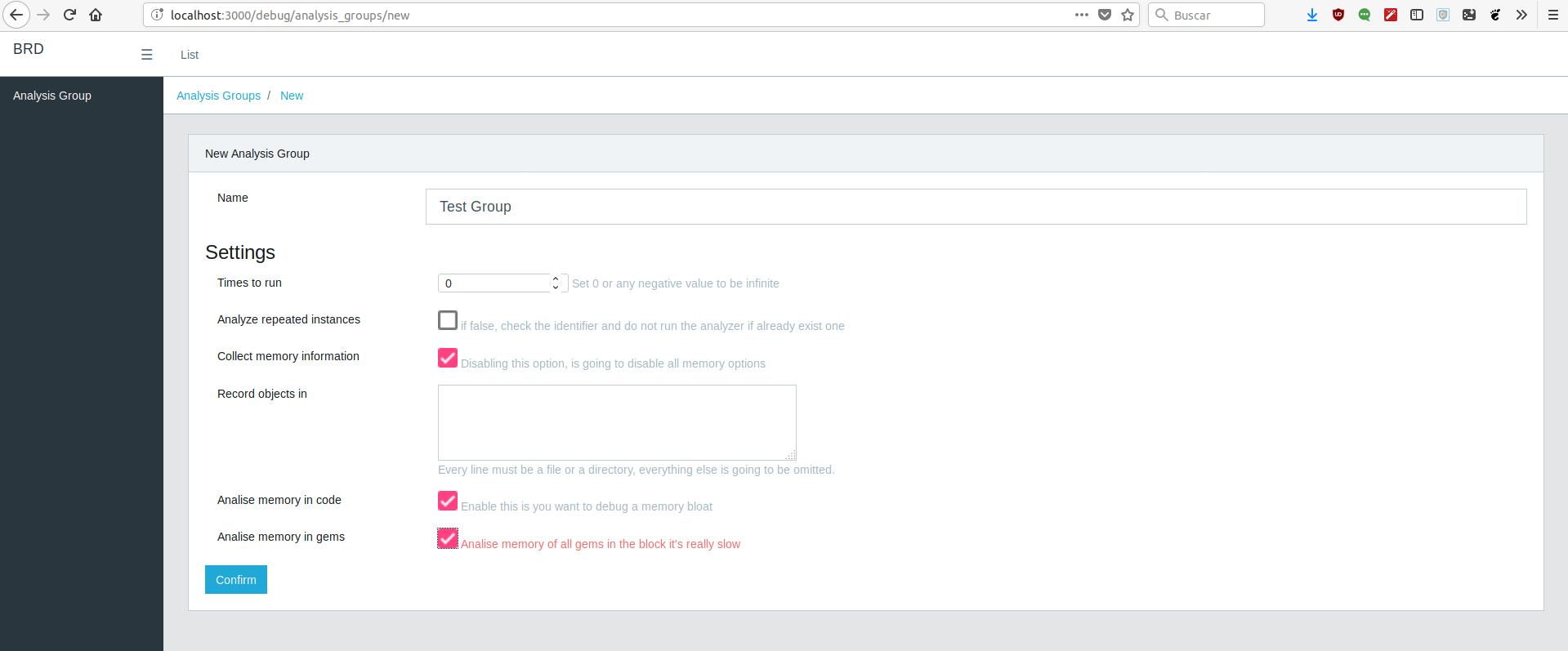Show site information icon in address bar
Image resolution: width=1568 pixels, height=651 pixels.
click(158, 15)
